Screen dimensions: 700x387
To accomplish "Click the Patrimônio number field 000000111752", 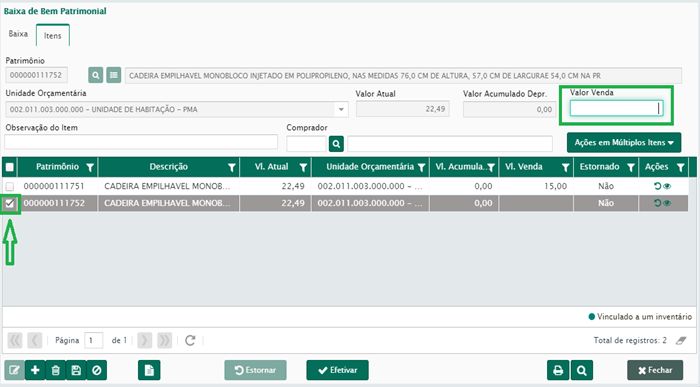I will [36, 75].
